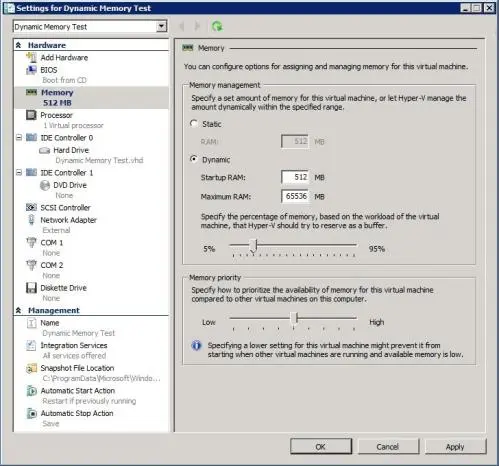Click the memory buffer percentage slider handle

[x=254, y=245]
